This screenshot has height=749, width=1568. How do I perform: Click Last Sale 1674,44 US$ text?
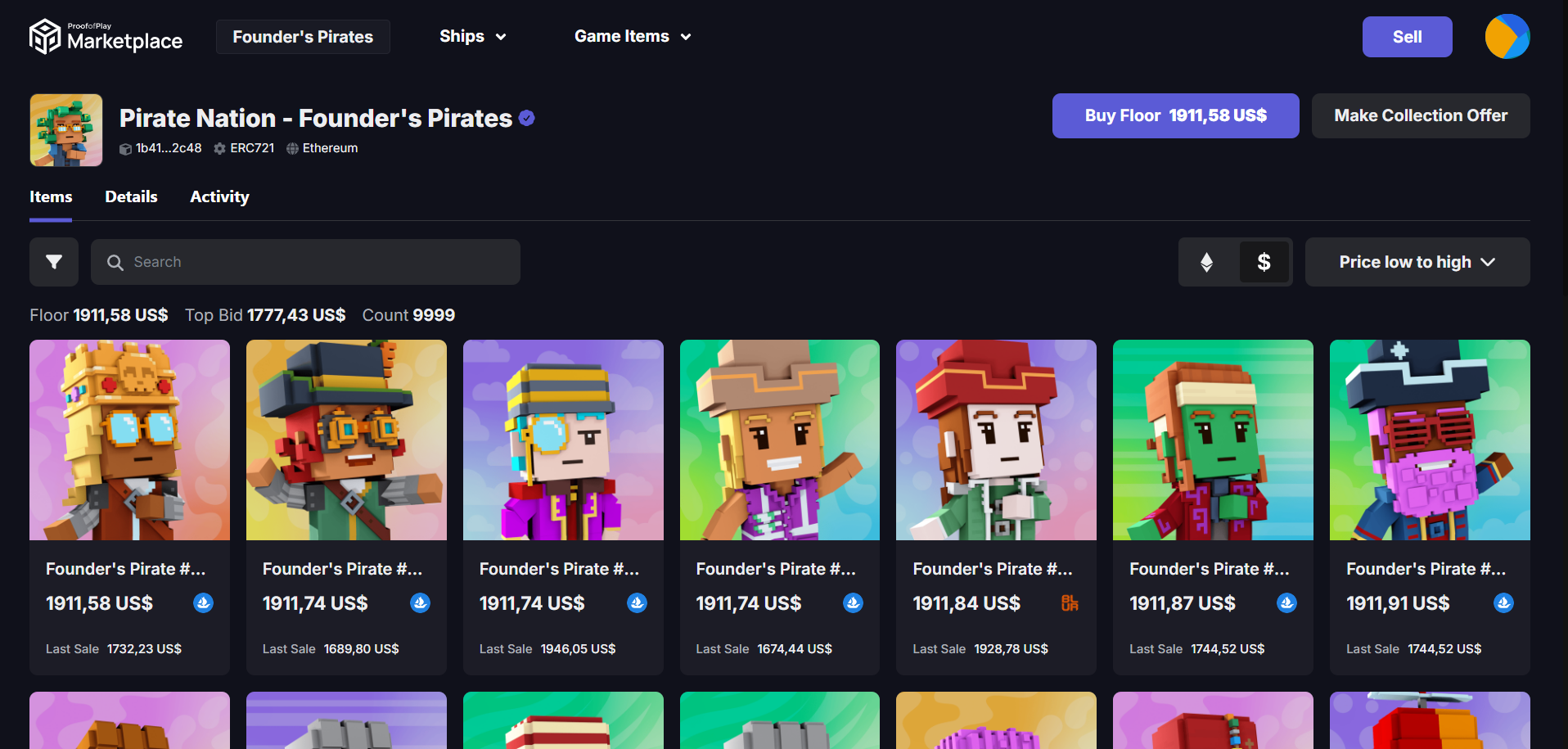point(764,649)
